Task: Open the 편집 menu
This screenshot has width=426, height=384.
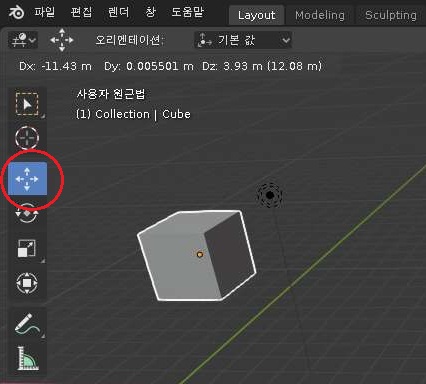Action: pos(81,13)
